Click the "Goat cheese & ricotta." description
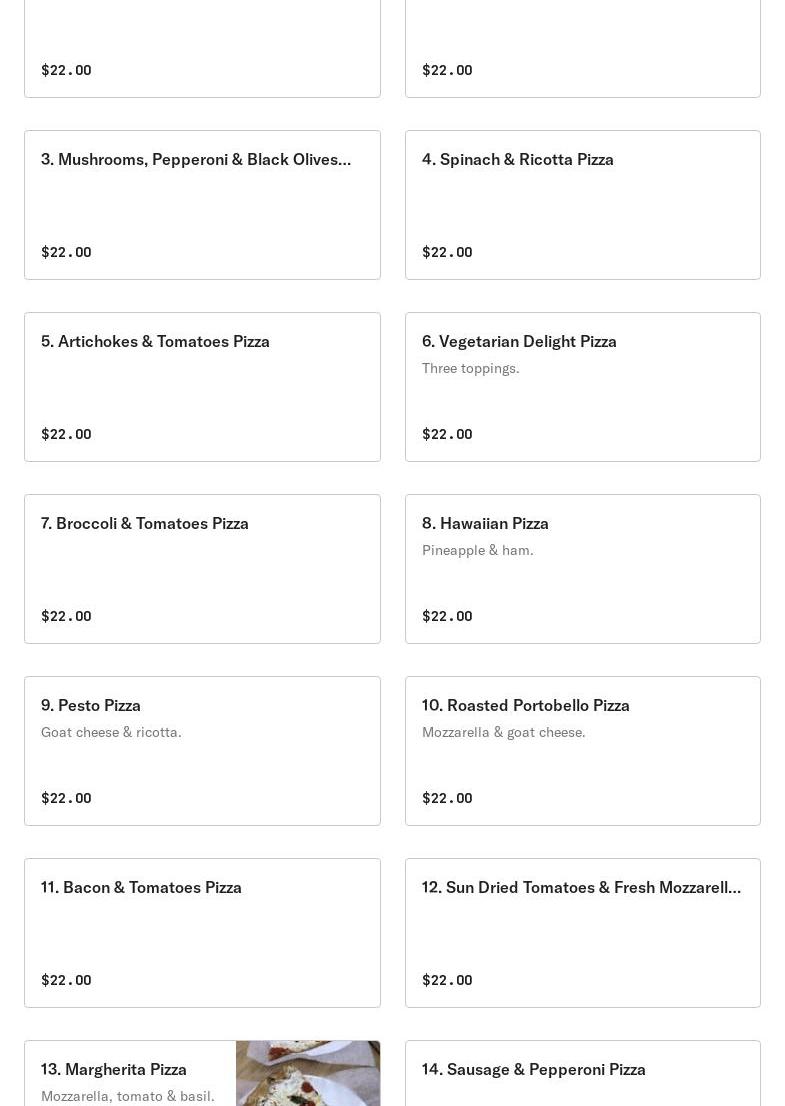 click(x=111, y=732)
